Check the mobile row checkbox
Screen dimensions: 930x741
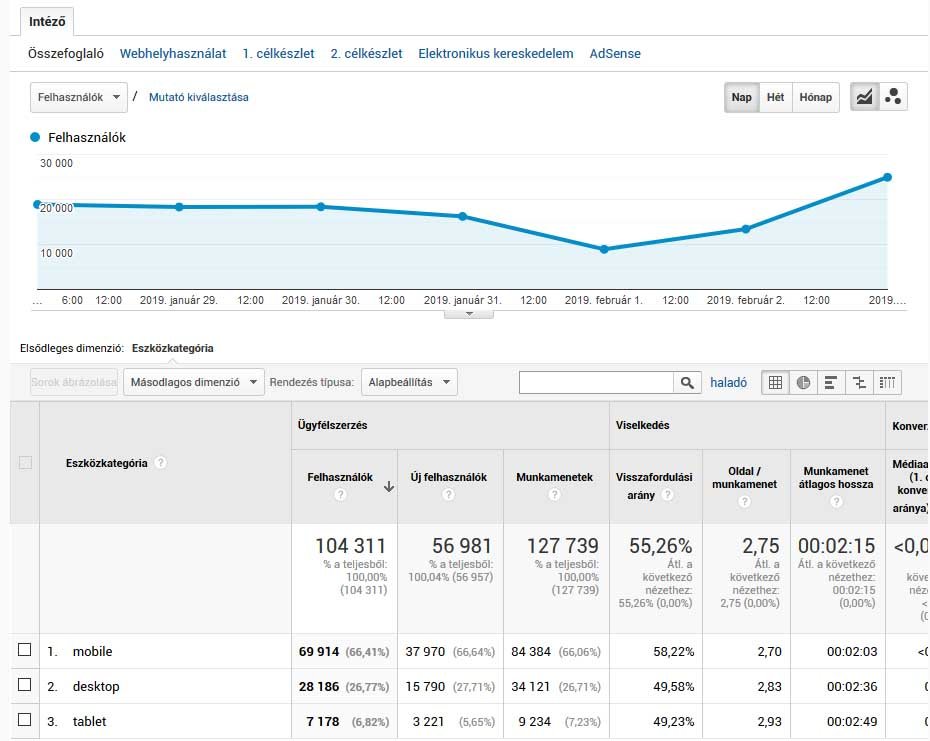[x=24, y=651]
